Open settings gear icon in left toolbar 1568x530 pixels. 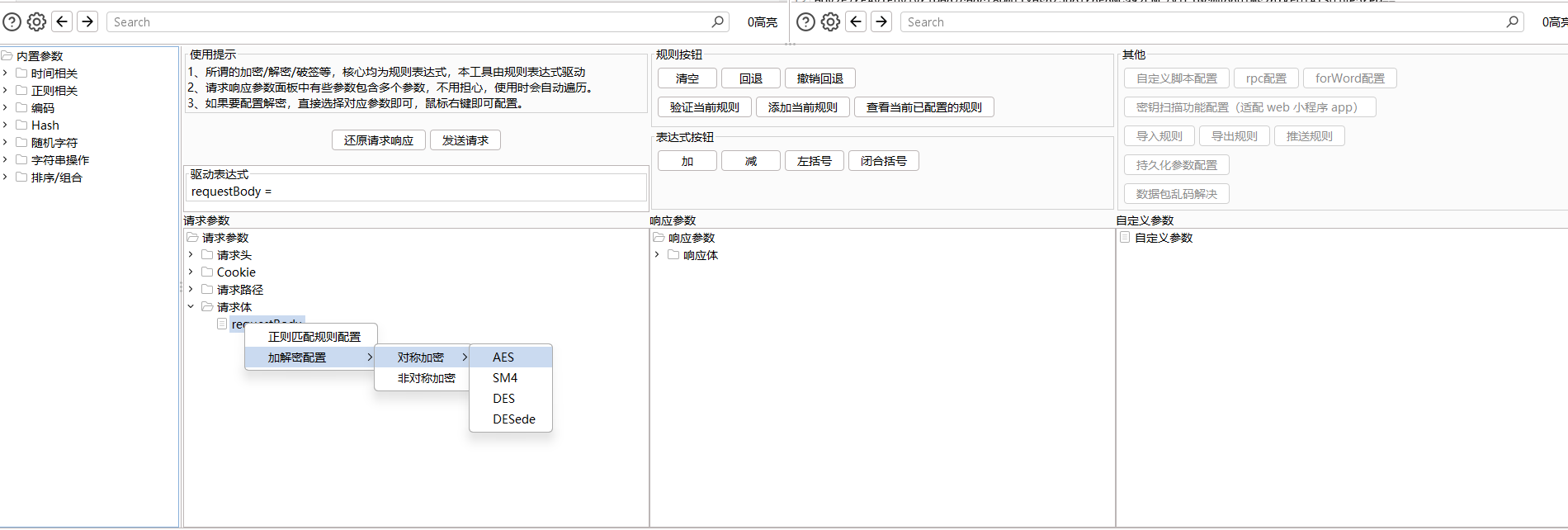pyautogui.click(x=37, y=22)
